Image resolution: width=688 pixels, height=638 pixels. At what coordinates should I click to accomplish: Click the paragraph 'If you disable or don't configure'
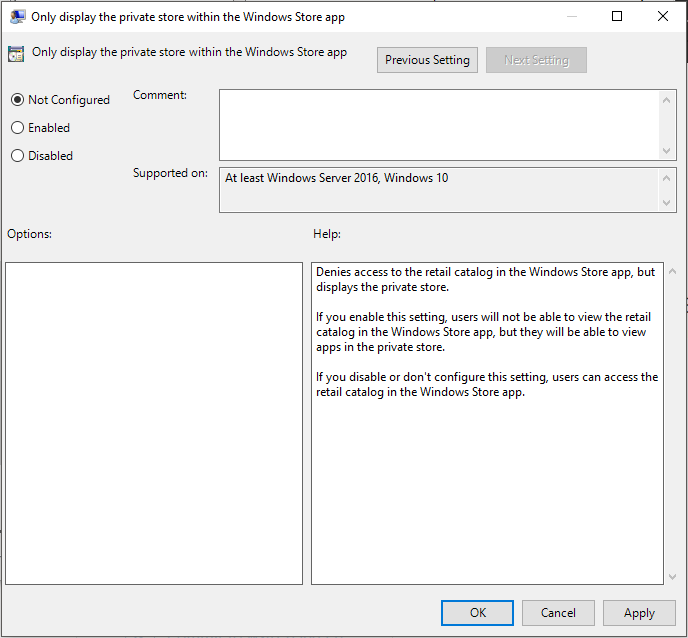point(487,384)
